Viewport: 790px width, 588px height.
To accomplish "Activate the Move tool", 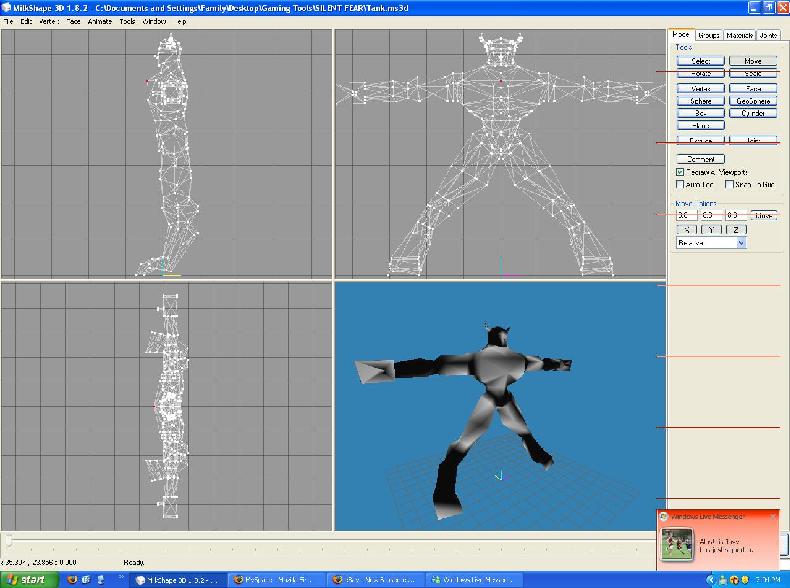I will (753, 61).
